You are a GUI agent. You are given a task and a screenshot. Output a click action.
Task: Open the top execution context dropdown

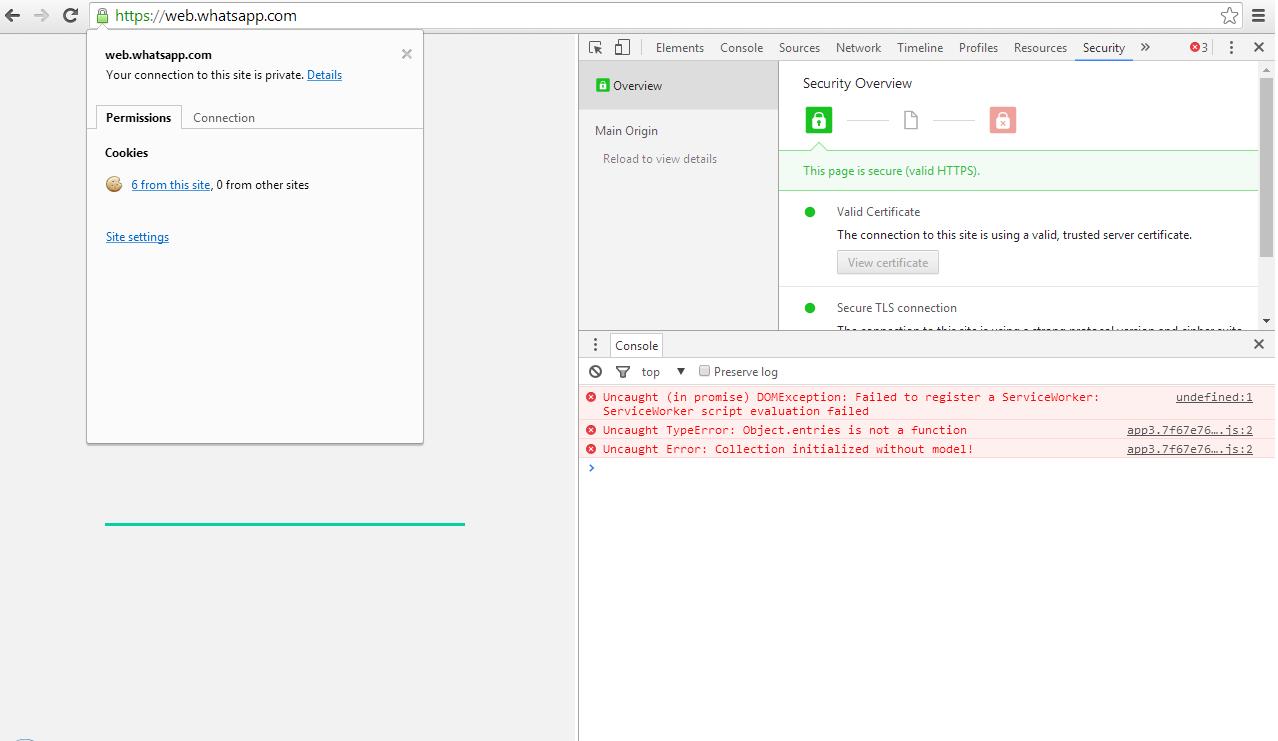(664, 371)
